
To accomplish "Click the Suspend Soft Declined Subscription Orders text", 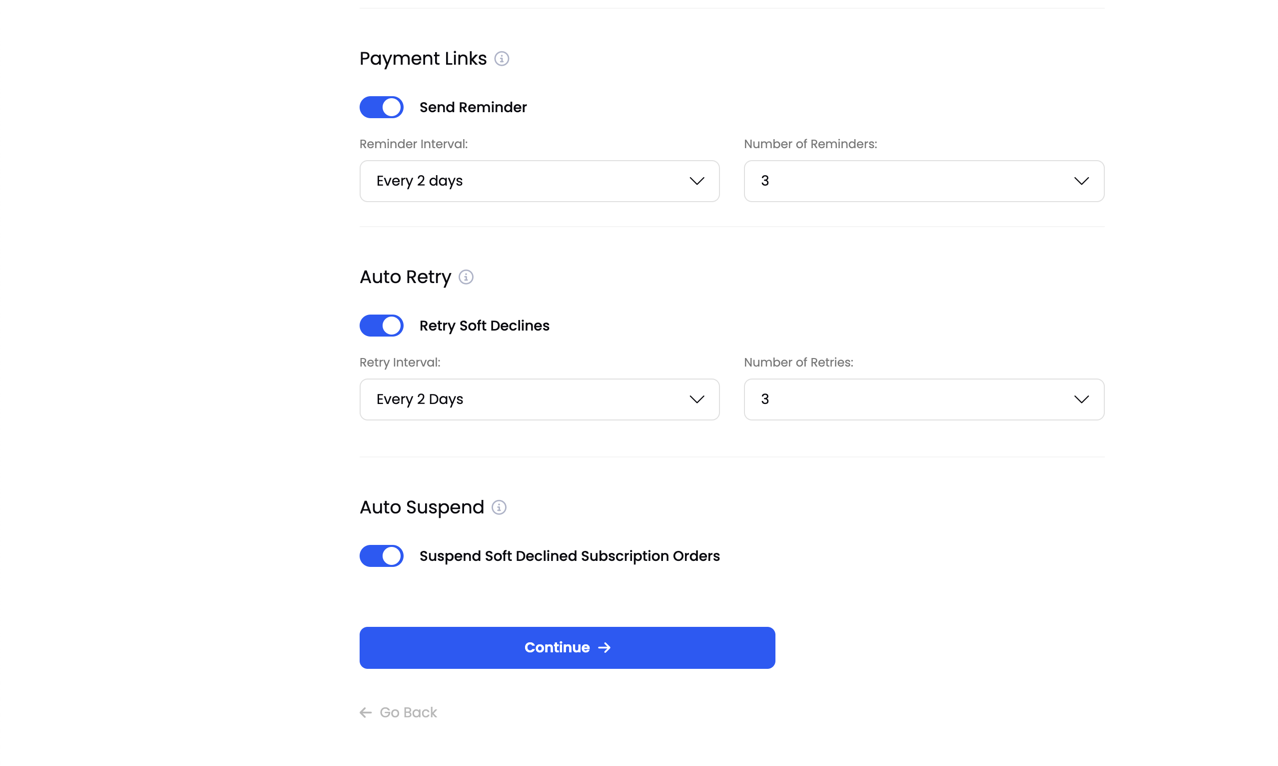I will (x=569, y=556).
